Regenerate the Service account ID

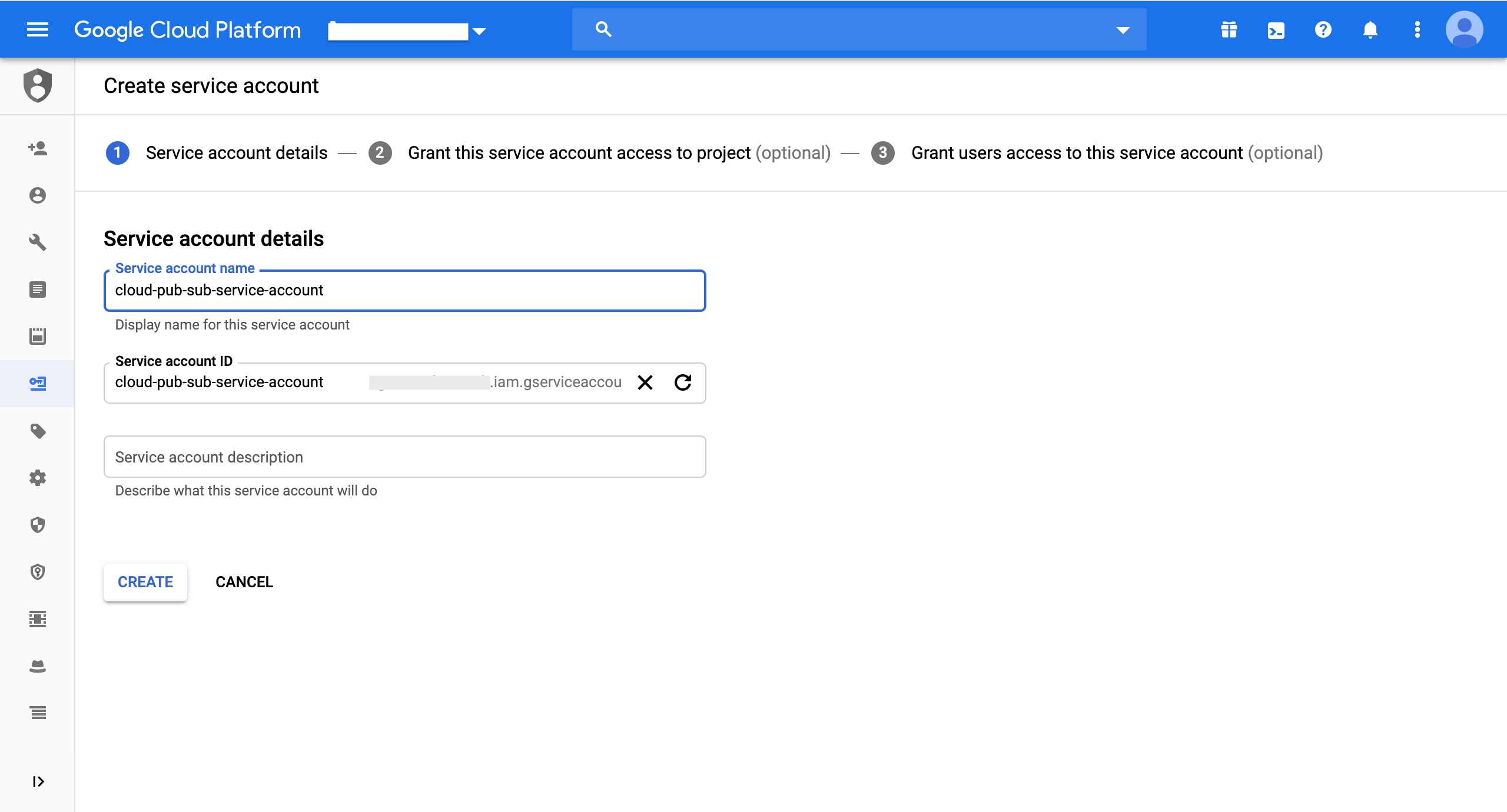tap(683, 382)
